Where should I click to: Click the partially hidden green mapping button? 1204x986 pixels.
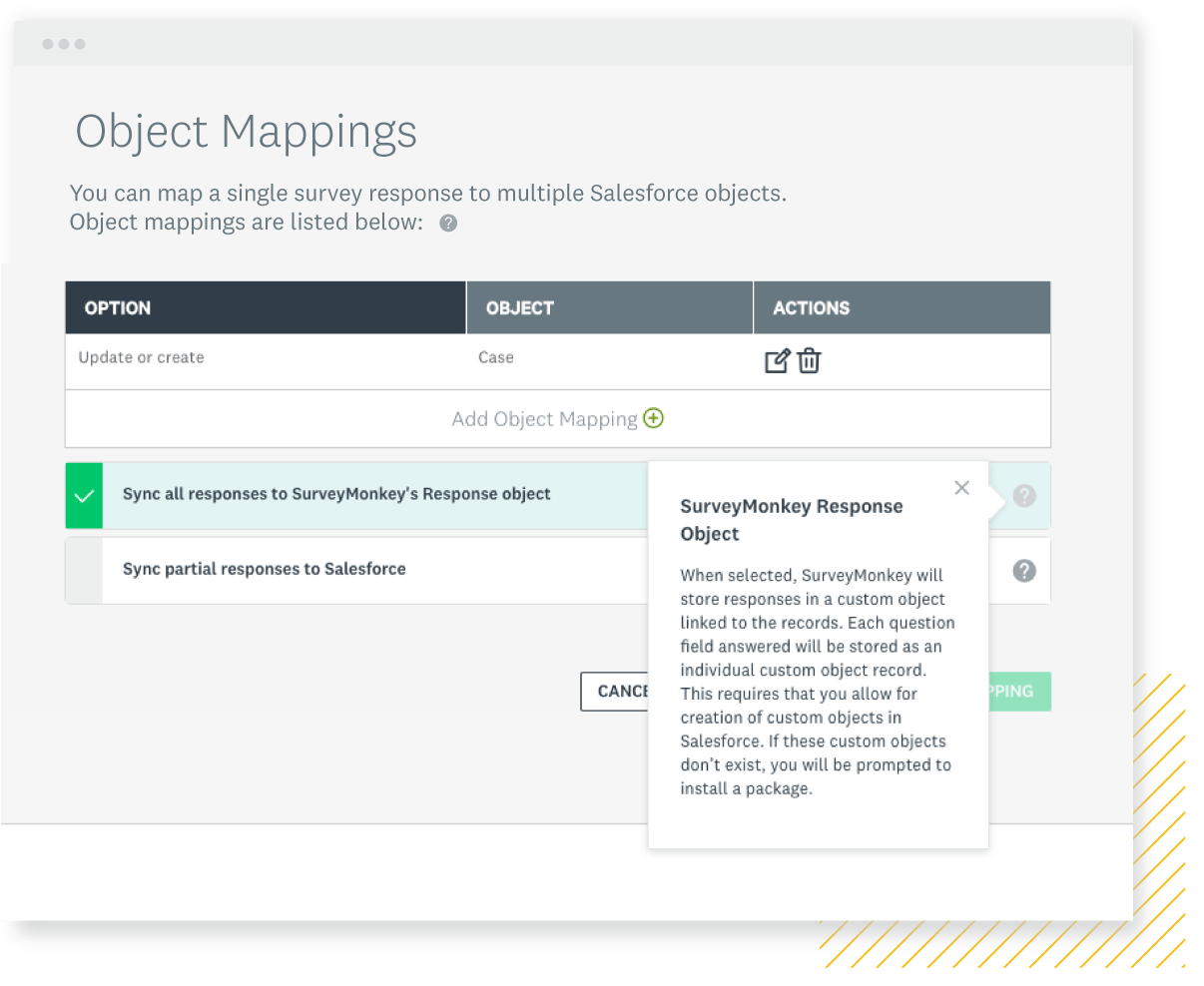(1019, 692)
